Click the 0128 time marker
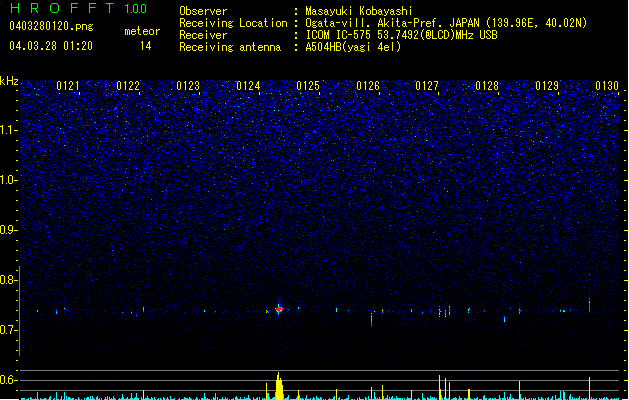The width and height of the screenshot is (629, 400). [x=487, y=86]
